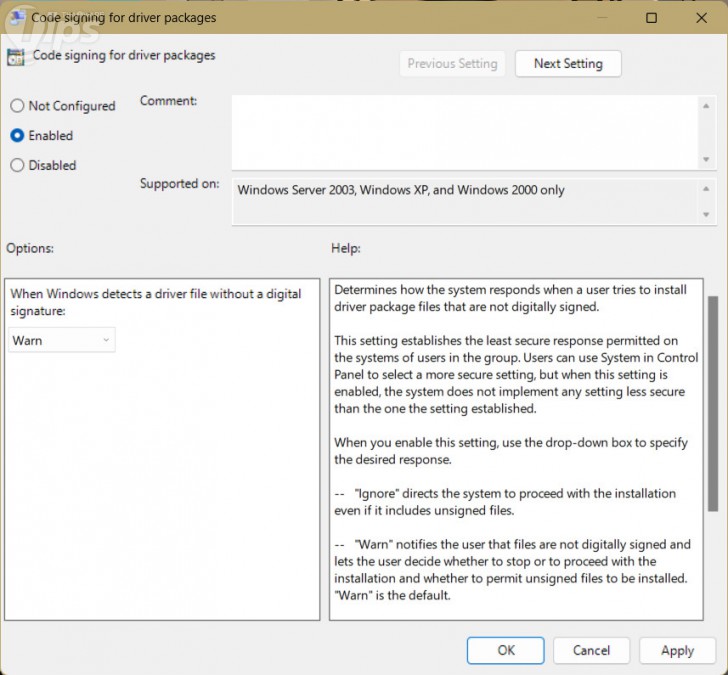Confirm with the OK button
The width and height of the screenshot is (728, 675).
tap(506, 650)
